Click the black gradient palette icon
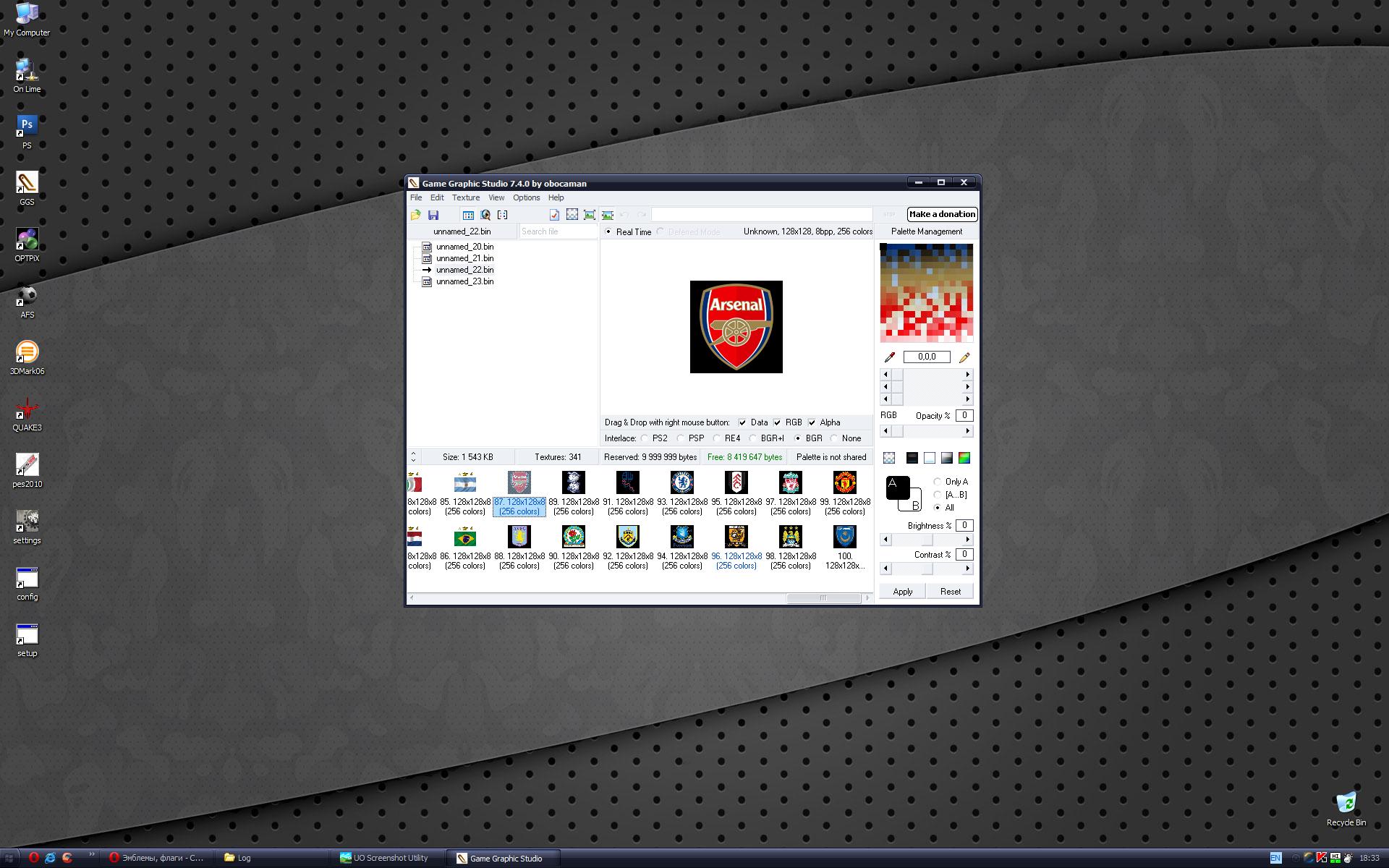 pos(912,458)
